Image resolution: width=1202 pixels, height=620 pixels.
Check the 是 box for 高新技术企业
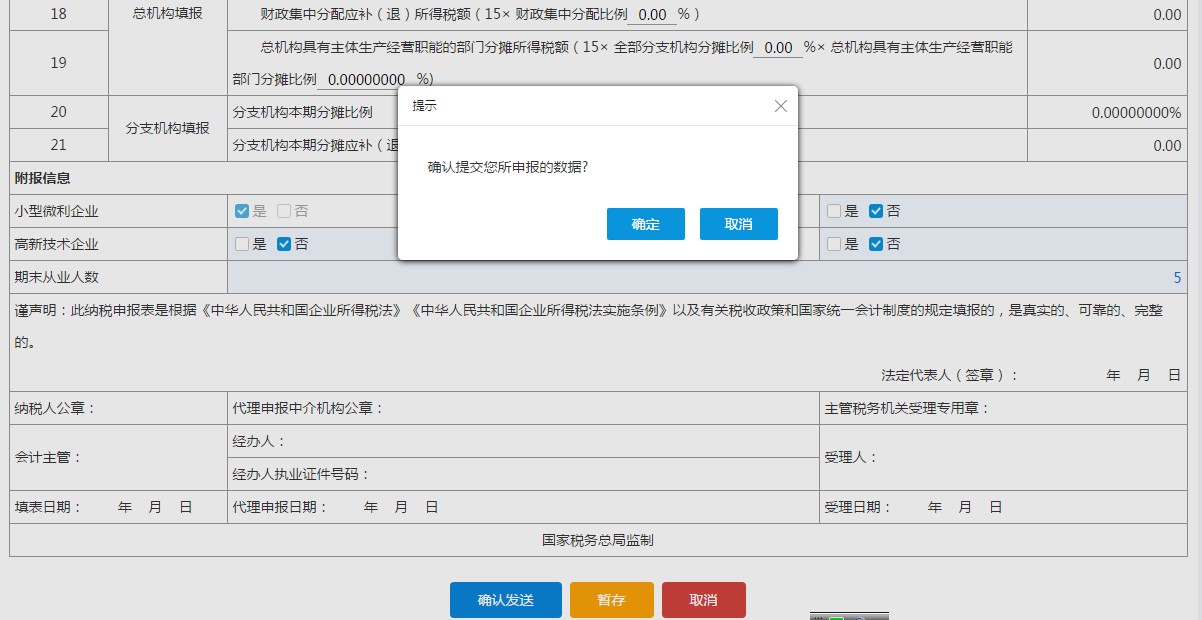click(x=242, y=244)
